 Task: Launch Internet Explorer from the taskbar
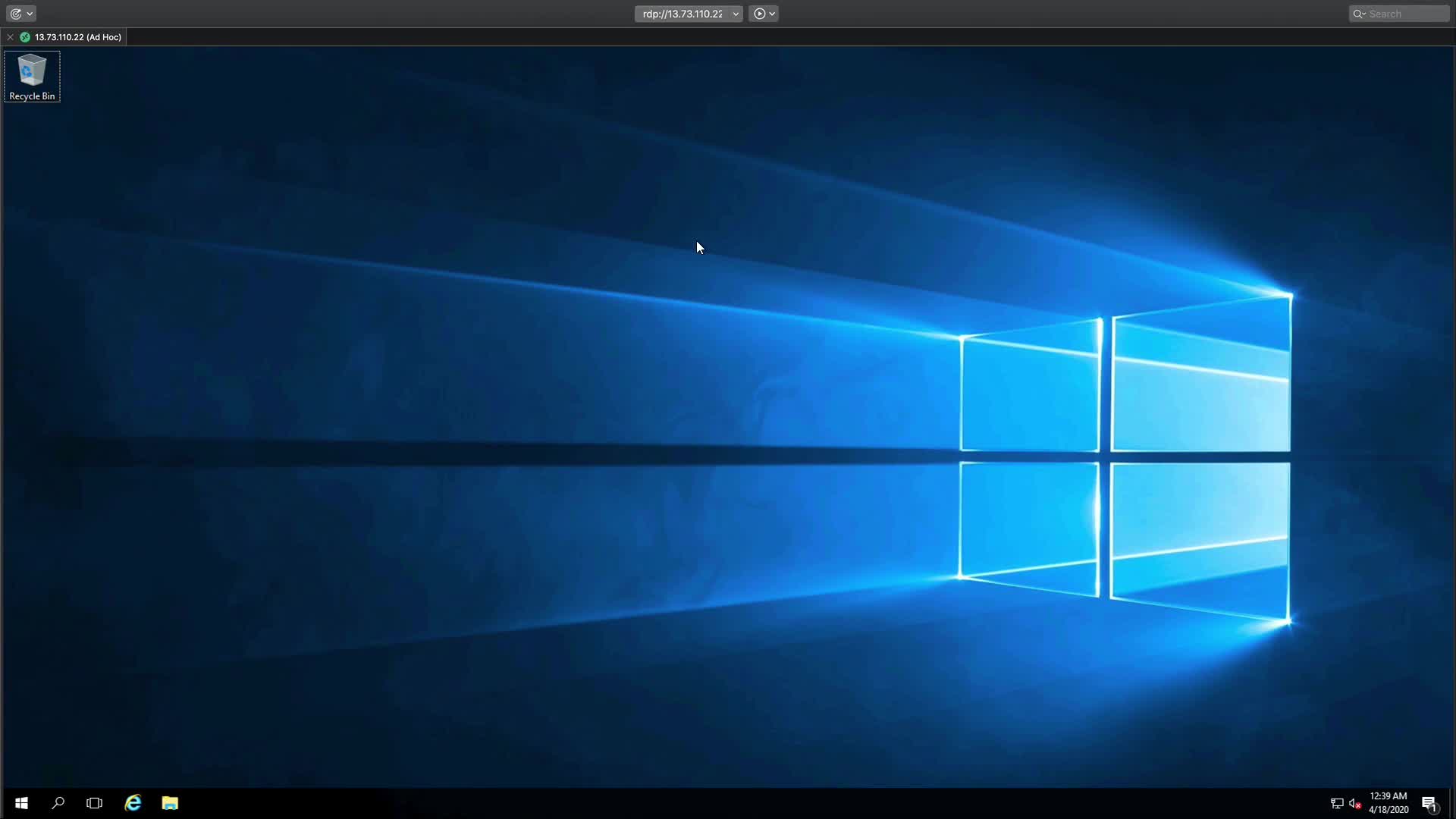133,803
